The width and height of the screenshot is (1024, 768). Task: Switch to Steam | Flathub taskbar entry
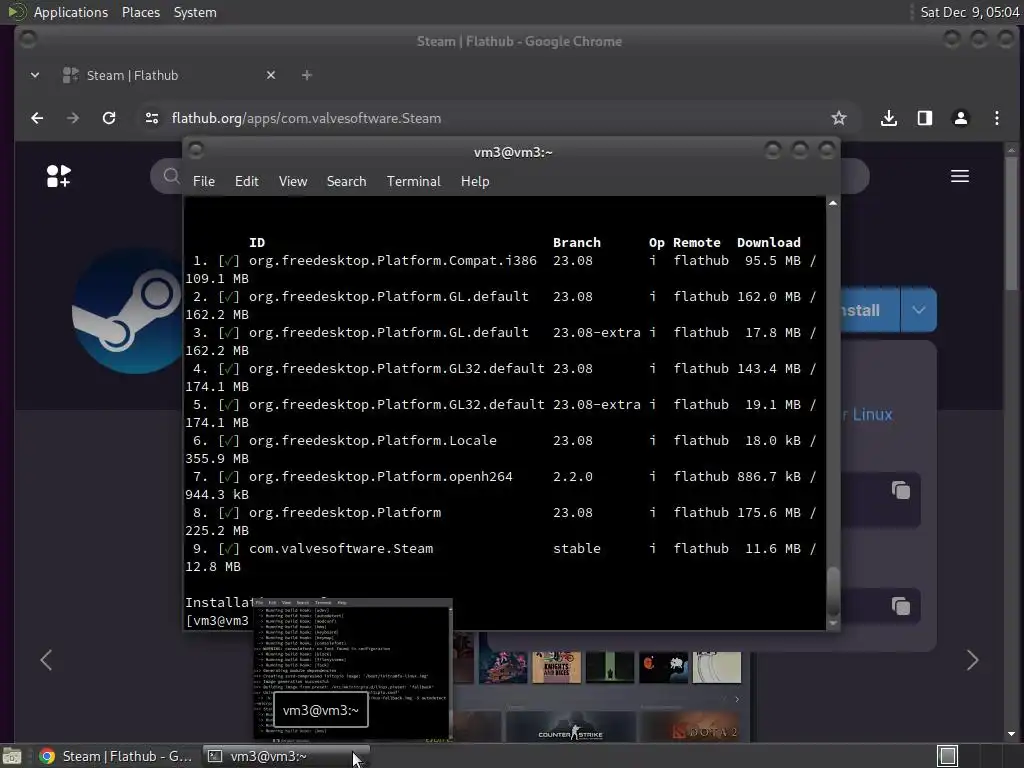116,756
